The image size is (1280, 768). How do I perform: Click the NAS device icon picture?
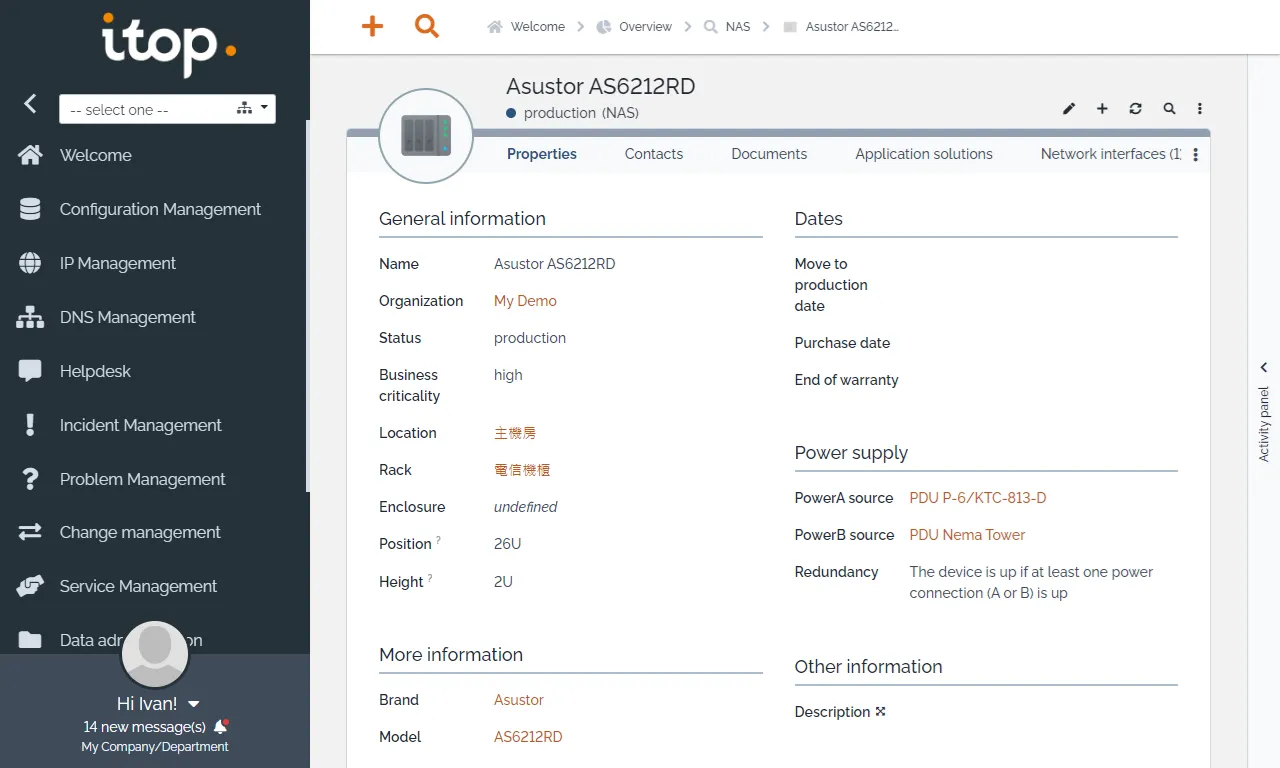[x=426, y=136]
